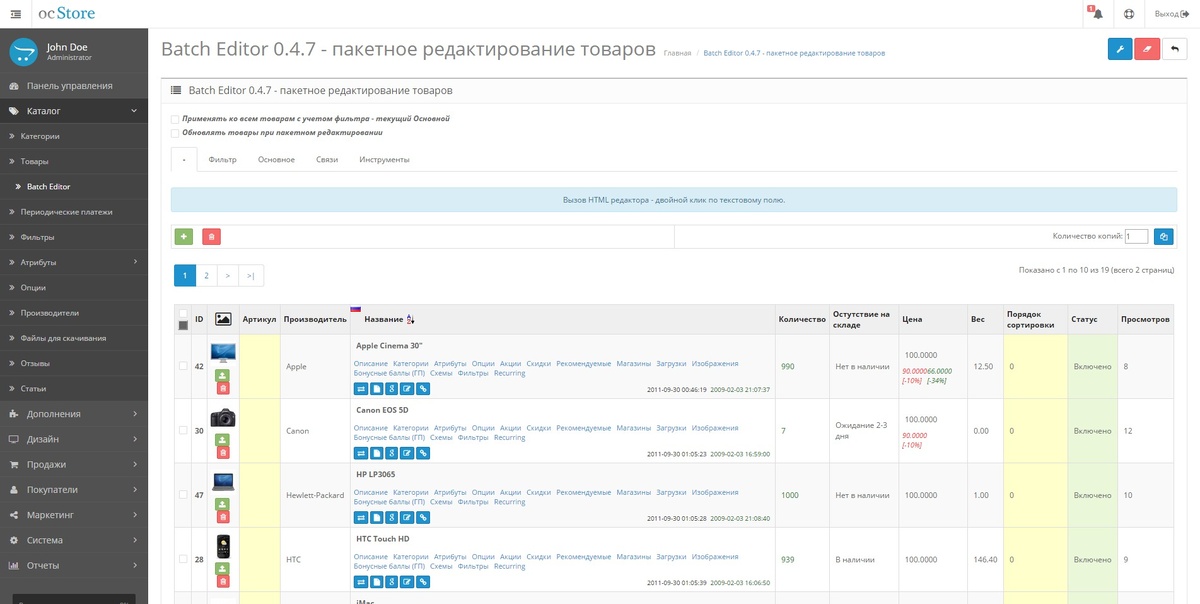
Task: Expand the Продажи sidebar menu
Action: pos(74,464)
